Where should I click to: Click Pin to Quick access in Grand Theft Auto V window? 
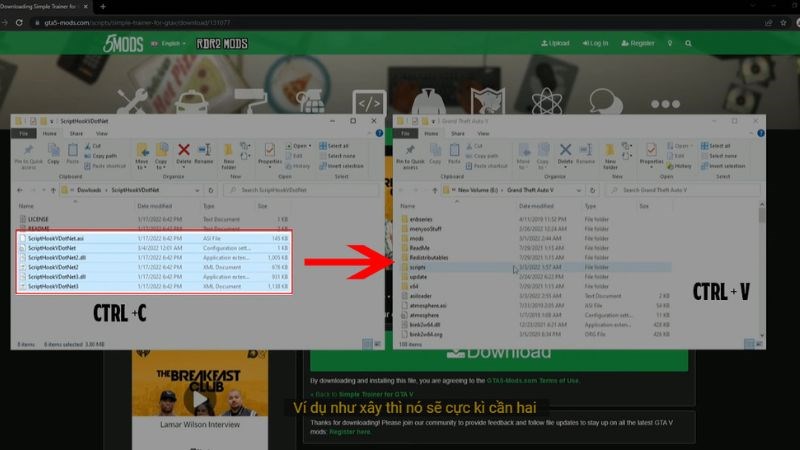410,156
